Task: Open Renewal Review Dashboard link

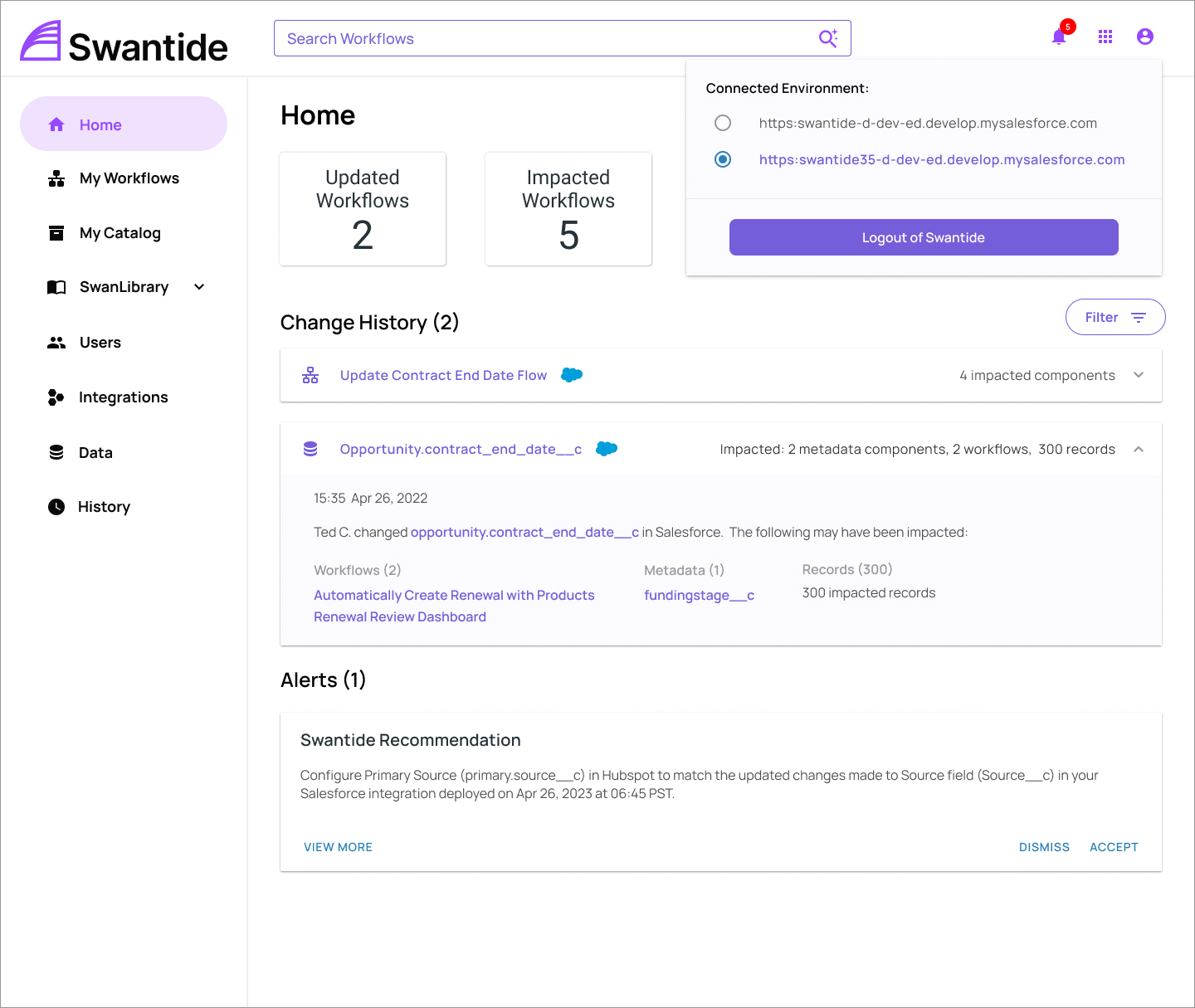Action: coord(400,616)
